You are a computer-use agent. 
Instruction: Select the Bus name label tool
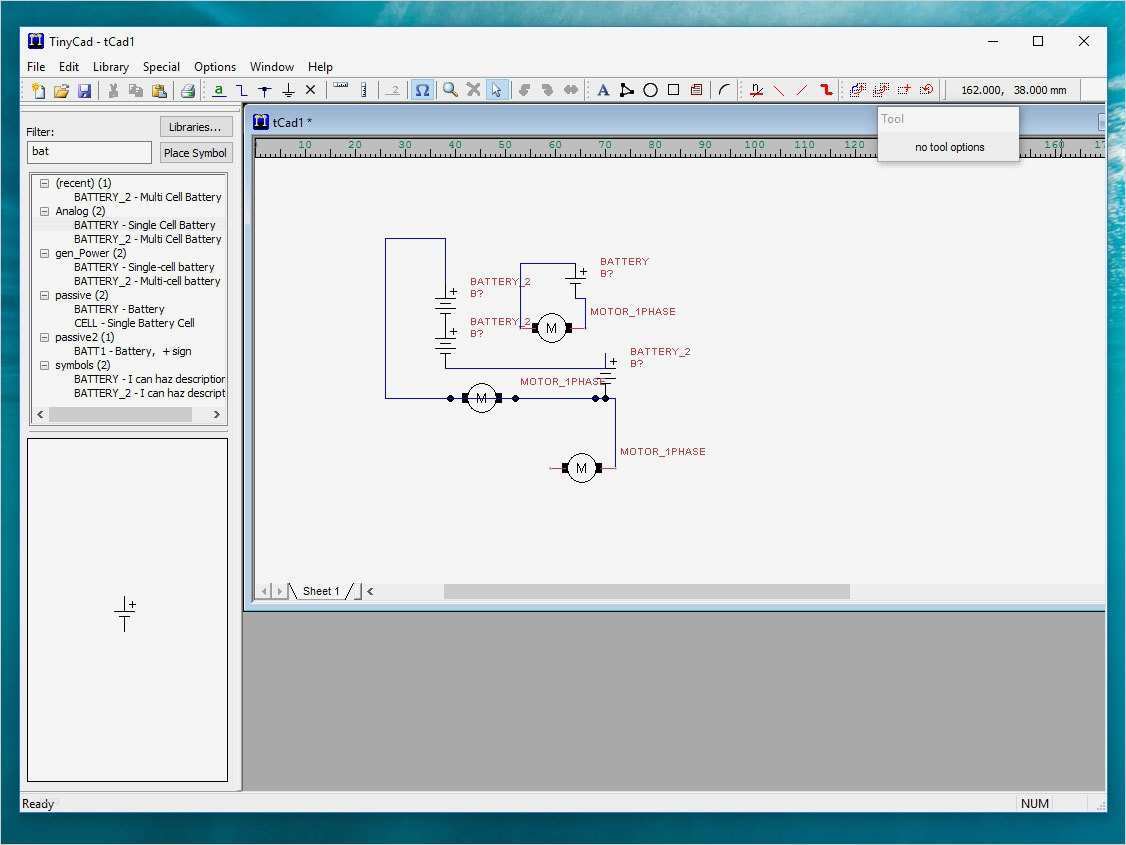pyautogui.click(x=755, y=90)
